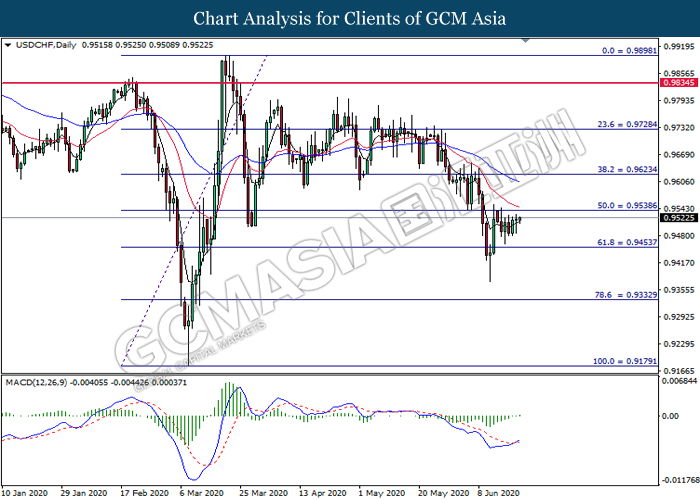Select the red 0.98345 price level tag
The height and width of the screenshot is (500, 700).
tap(678, 83)
